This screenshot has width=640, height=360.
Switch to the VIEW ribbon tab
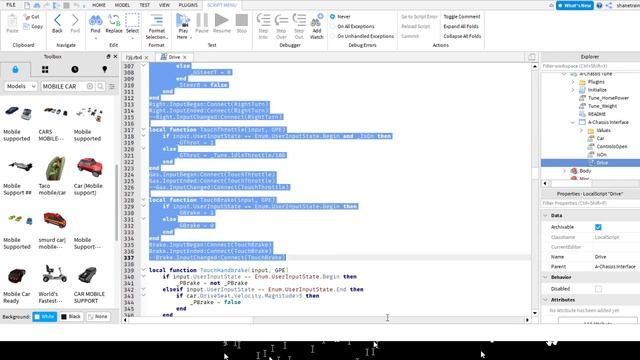click(x=164, y=5)
